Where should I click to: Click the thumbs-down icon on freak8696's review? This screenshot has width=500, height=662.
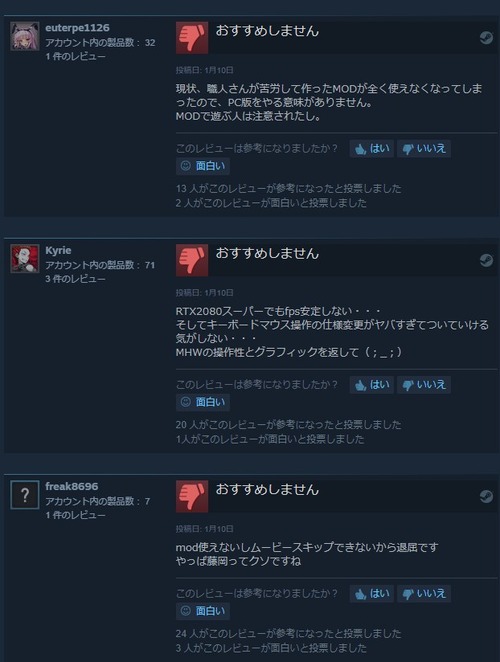192,496
